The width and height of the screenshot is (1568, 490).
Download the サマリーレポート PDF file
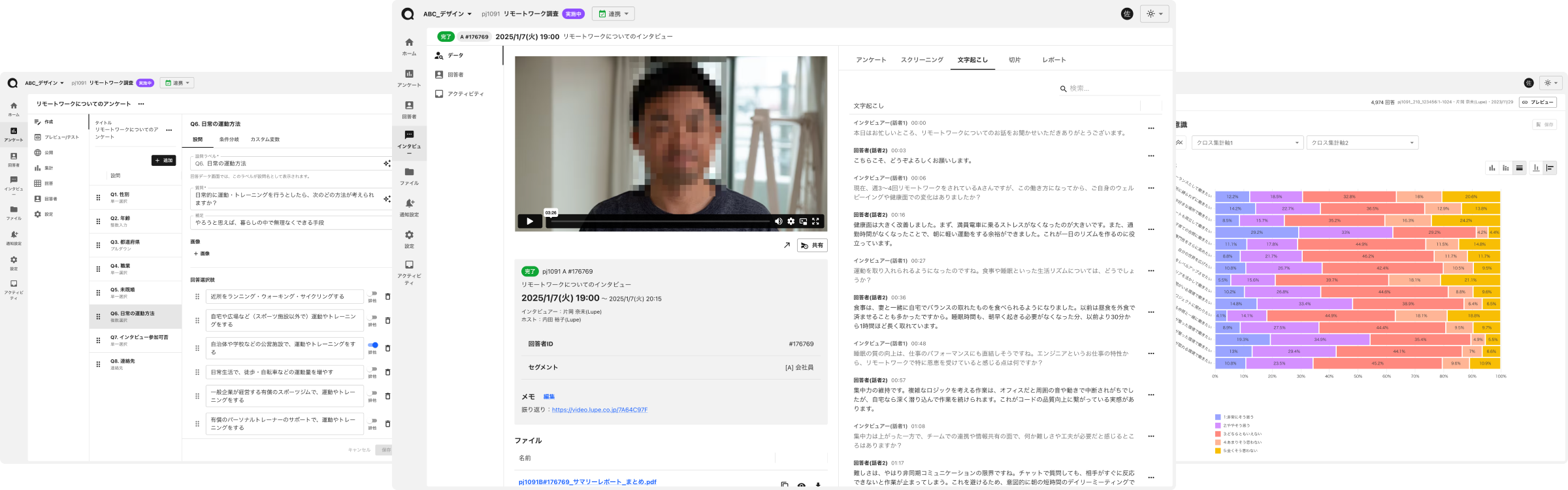pos(818,485)
